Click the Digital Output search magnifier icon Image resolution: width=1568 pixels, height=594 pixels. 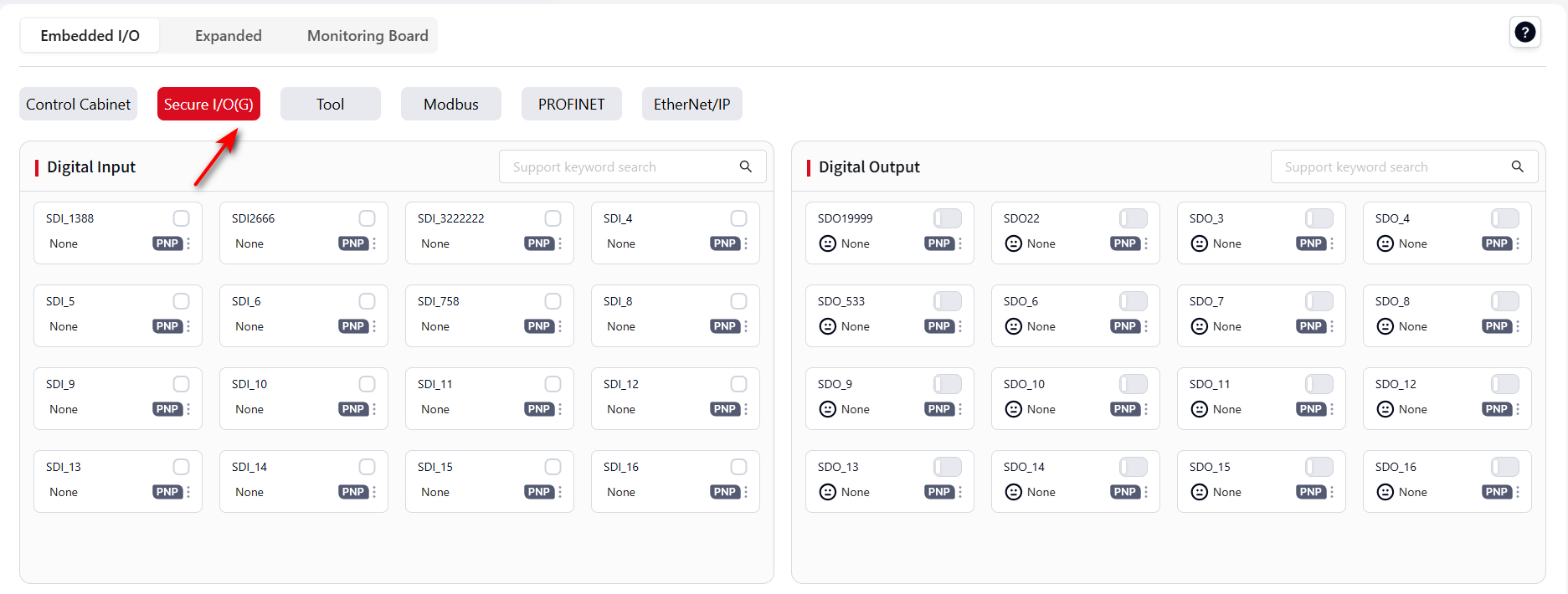click(1517, 166)
